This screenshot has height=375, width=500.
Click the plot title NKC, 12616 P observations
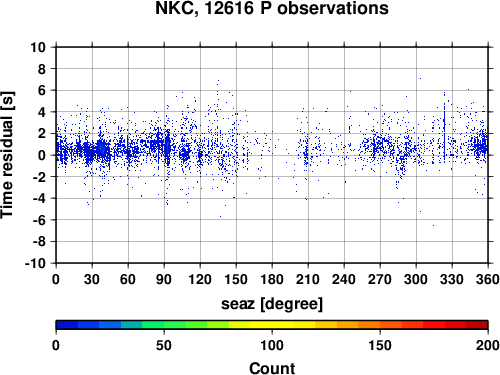tap(272, 8)
